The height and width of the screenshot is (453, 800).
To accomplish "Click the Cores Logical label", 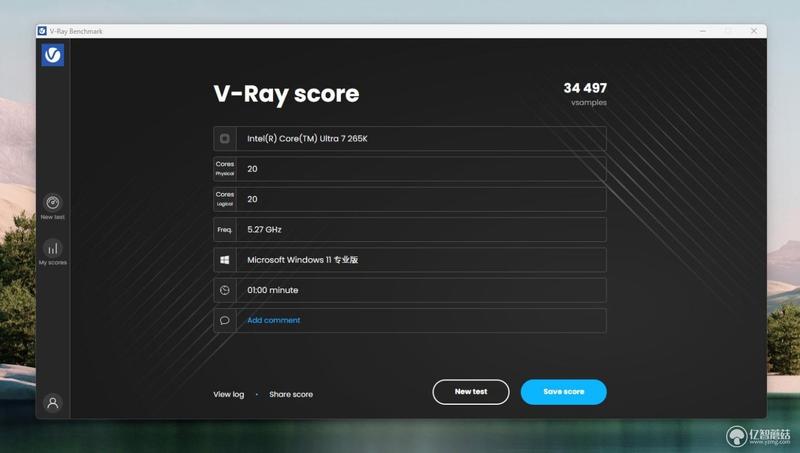I will 224,199.
